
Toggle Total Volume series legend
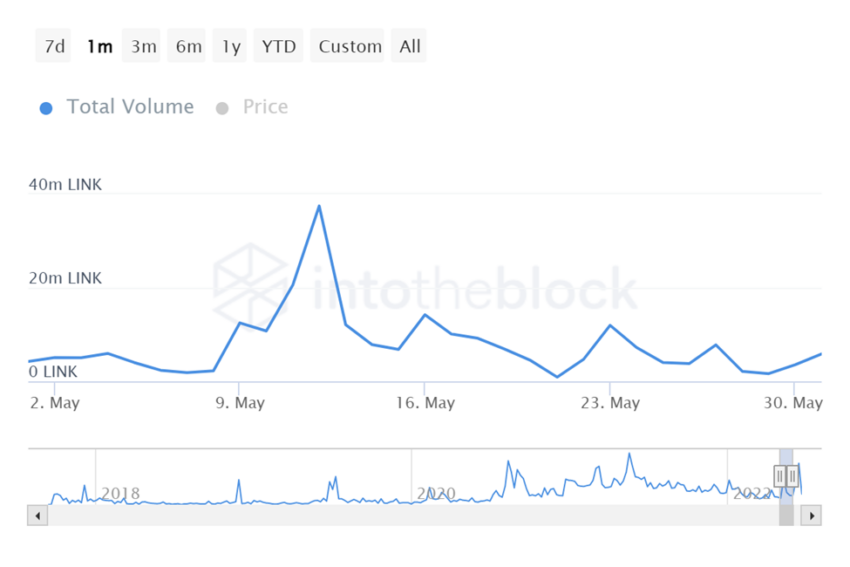tap(130, 107)
